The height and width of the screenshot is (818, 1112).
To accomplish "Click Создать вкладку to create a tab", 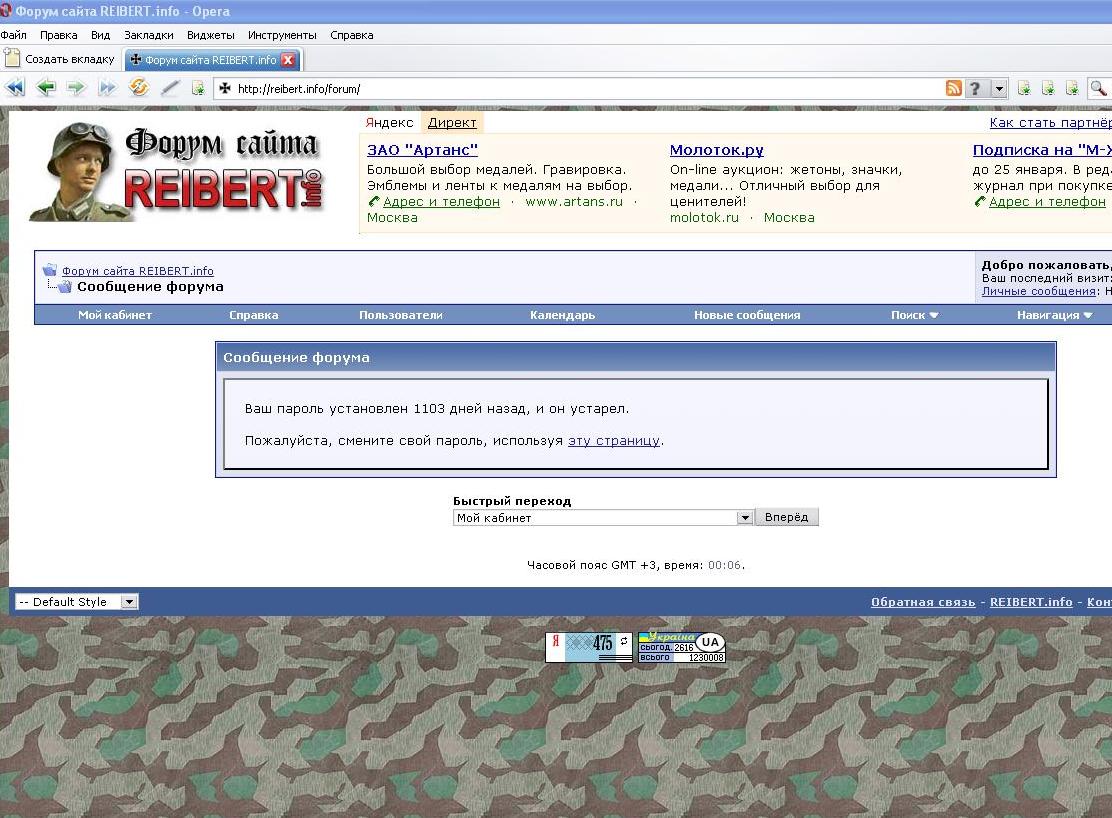I will (x=60, y=59).
